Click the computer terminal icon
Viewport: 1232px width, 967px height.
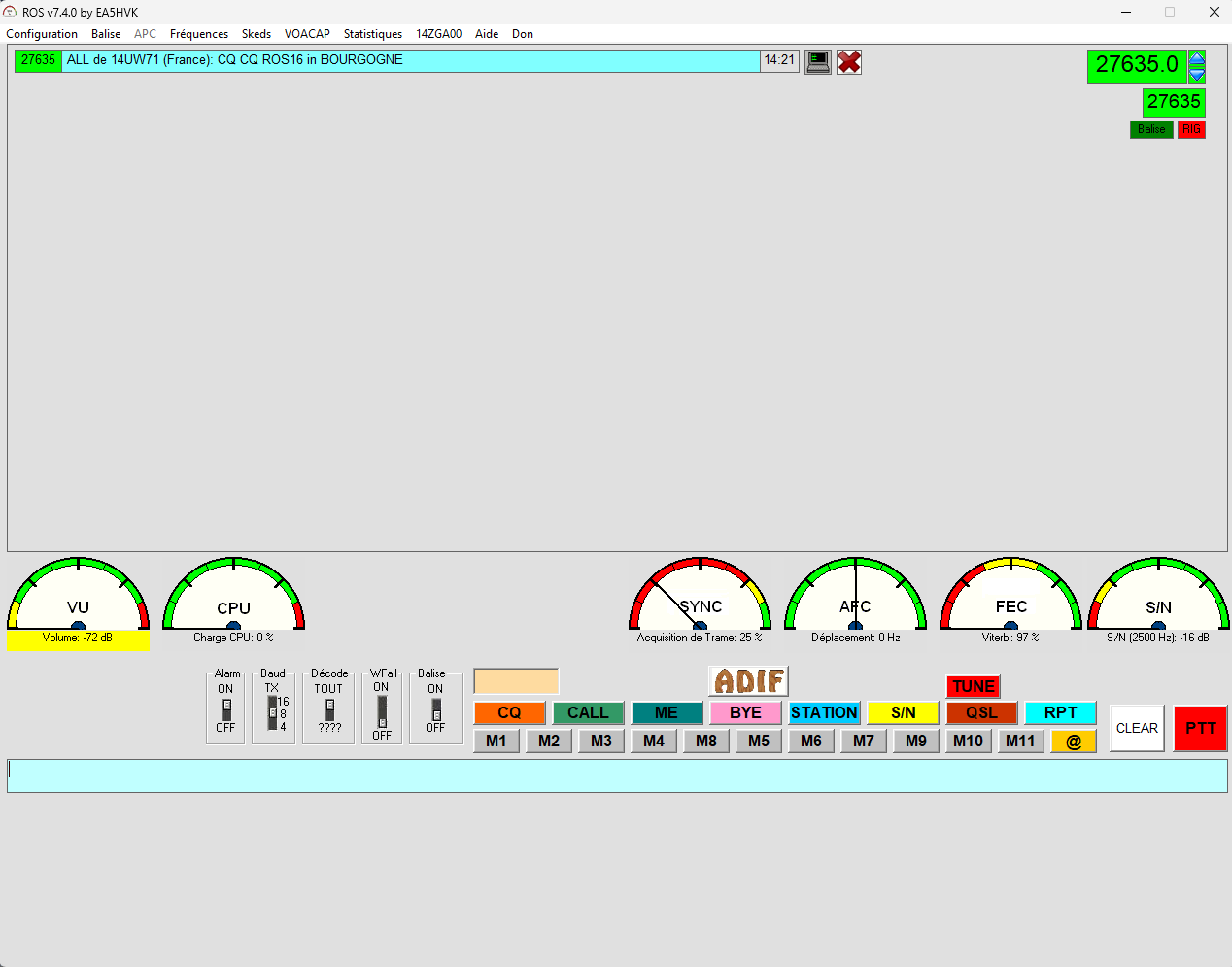(818, 62)
